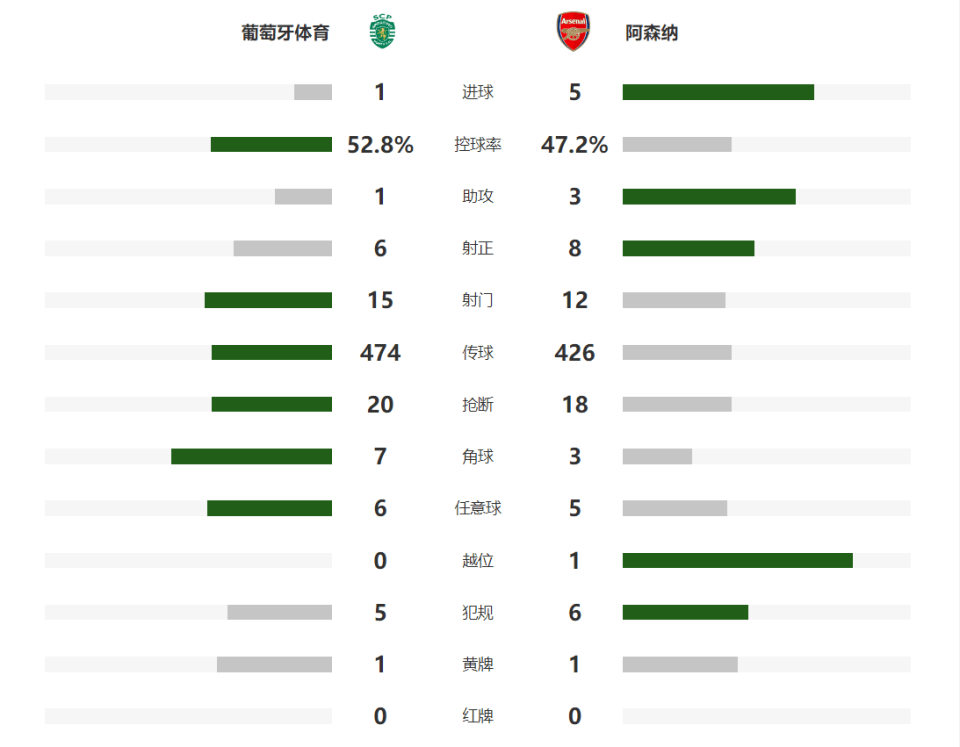
Task: Open the 阿森纳 team name link
Action: coord(651,32)
